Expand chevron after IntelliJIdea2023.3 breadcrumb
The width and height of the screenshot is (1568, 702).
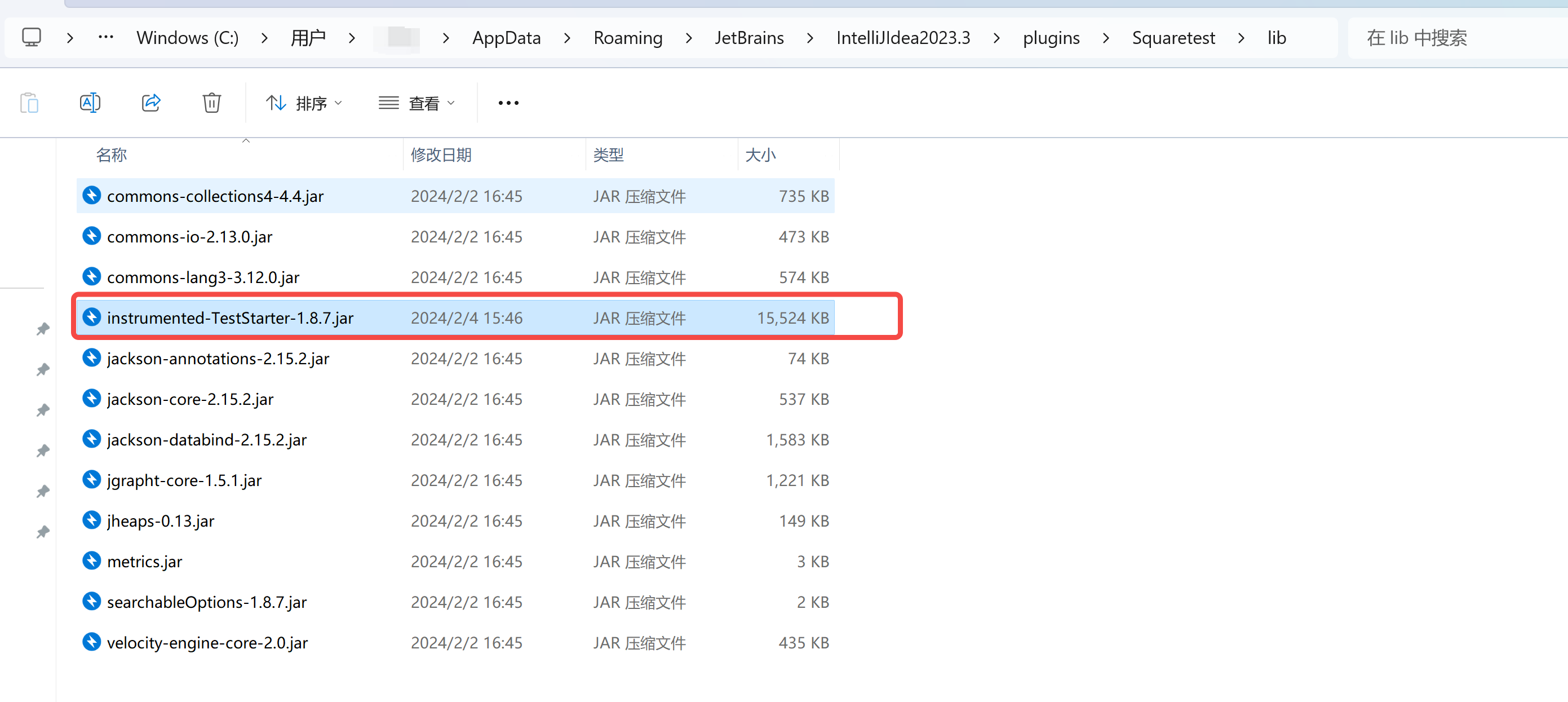click(996, 38)
